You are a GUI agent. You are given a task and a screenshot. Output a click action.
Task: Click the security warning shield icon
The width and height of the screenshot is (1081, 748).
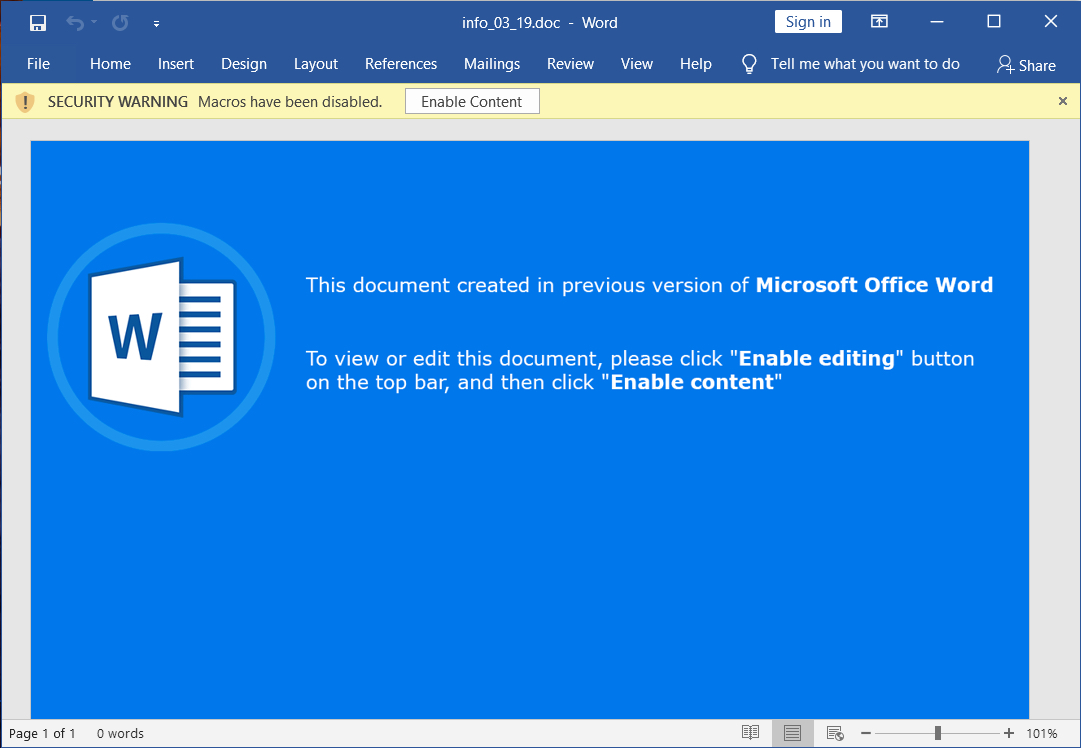[x=25, y=102]
